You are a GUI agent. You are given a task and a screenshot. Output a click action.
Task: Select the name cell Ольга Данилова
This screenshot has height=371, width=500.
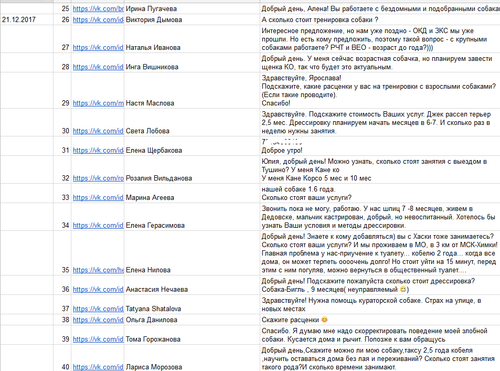click(x=192, y=320)
